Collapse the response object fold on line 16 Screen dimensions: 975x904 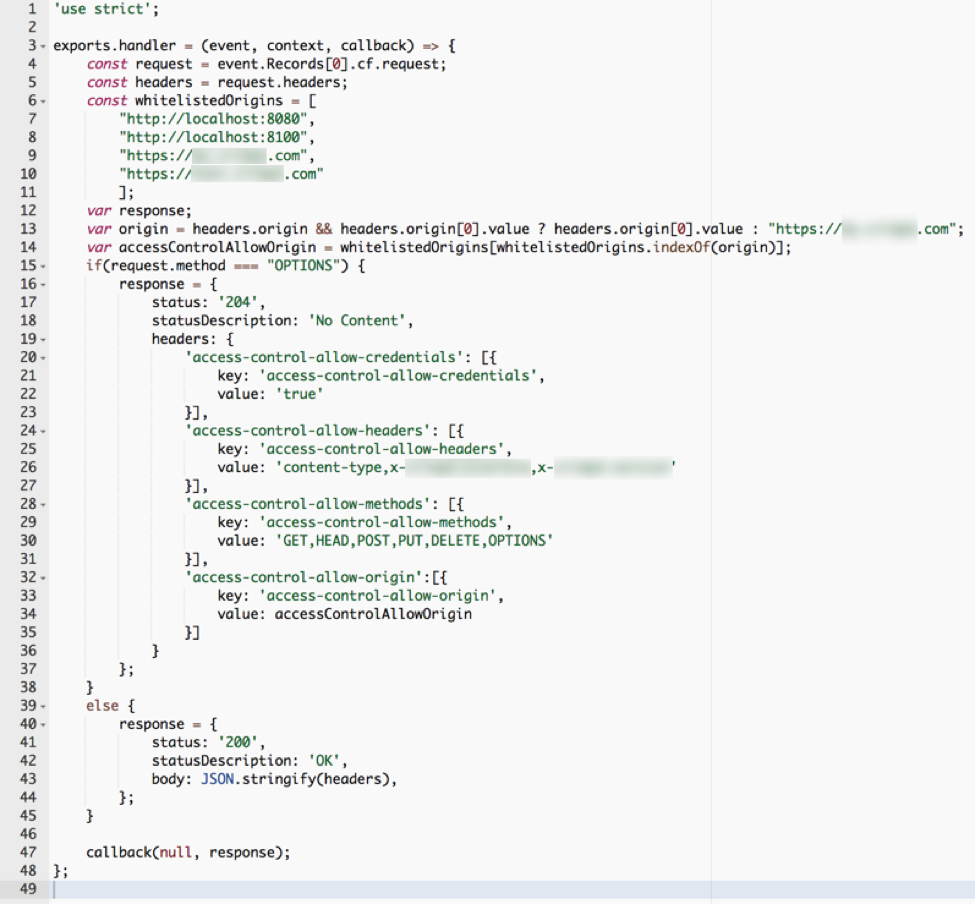42,283
